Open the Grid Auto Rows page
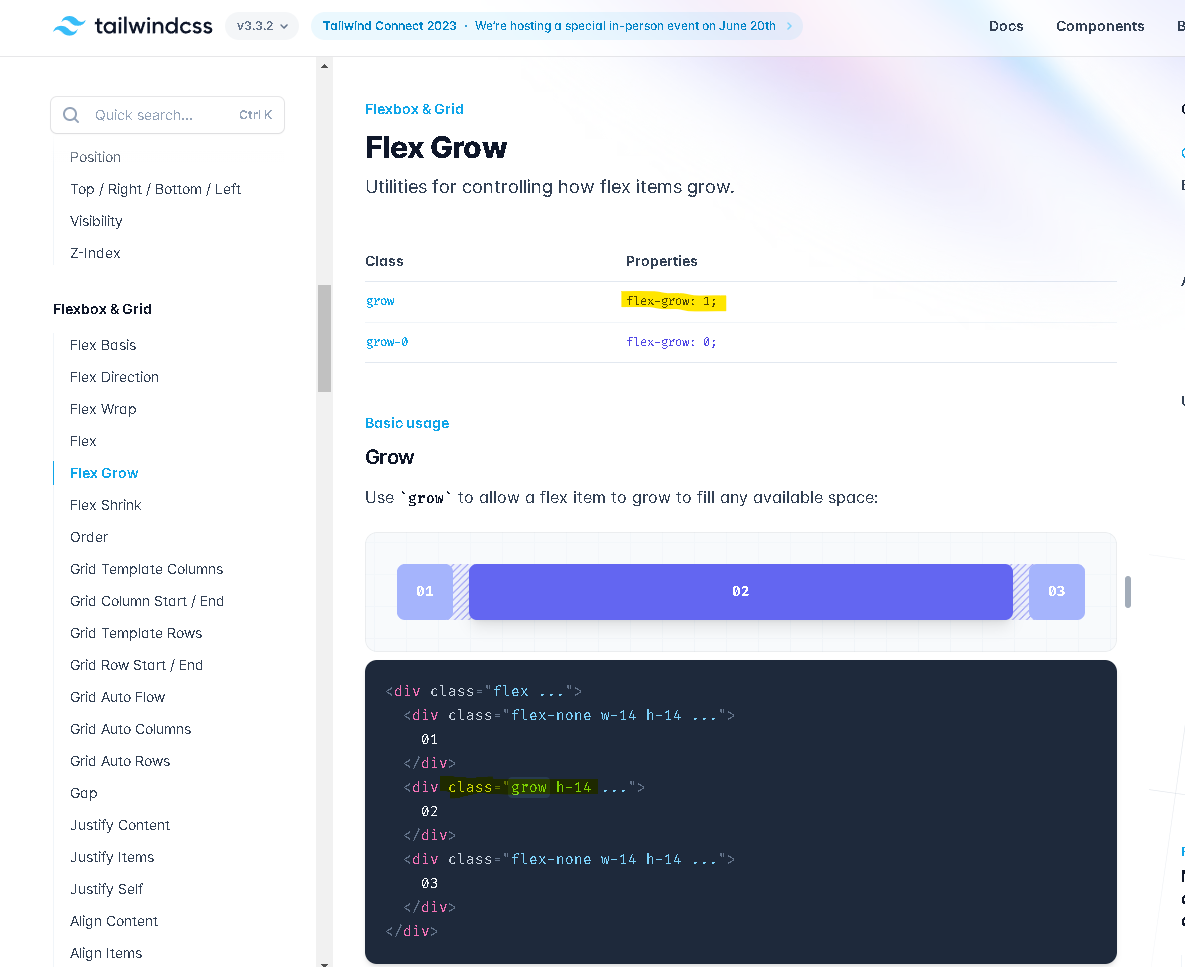This screenshot has width=1185, height=967. (119, 761)
